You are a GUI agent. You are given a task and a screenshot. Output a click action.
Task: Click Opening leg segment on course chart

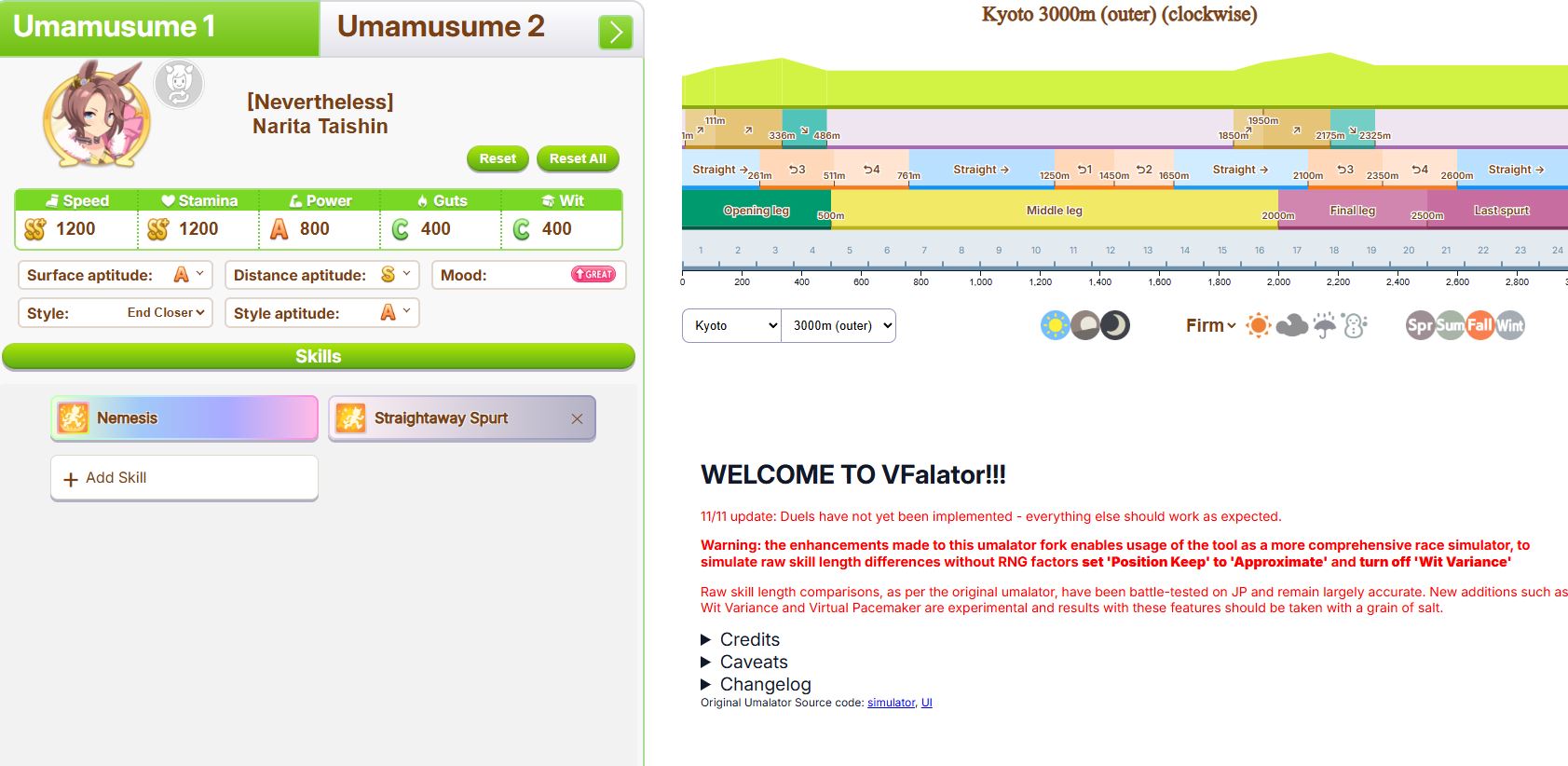(x=757, y=210)
